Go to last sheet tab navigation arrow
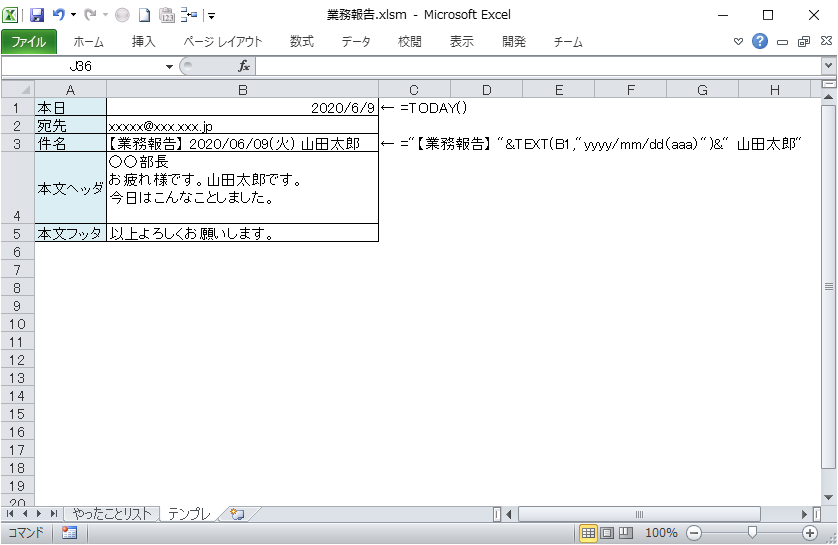Viewport: 838px width, 545px height. pos(53,513)
